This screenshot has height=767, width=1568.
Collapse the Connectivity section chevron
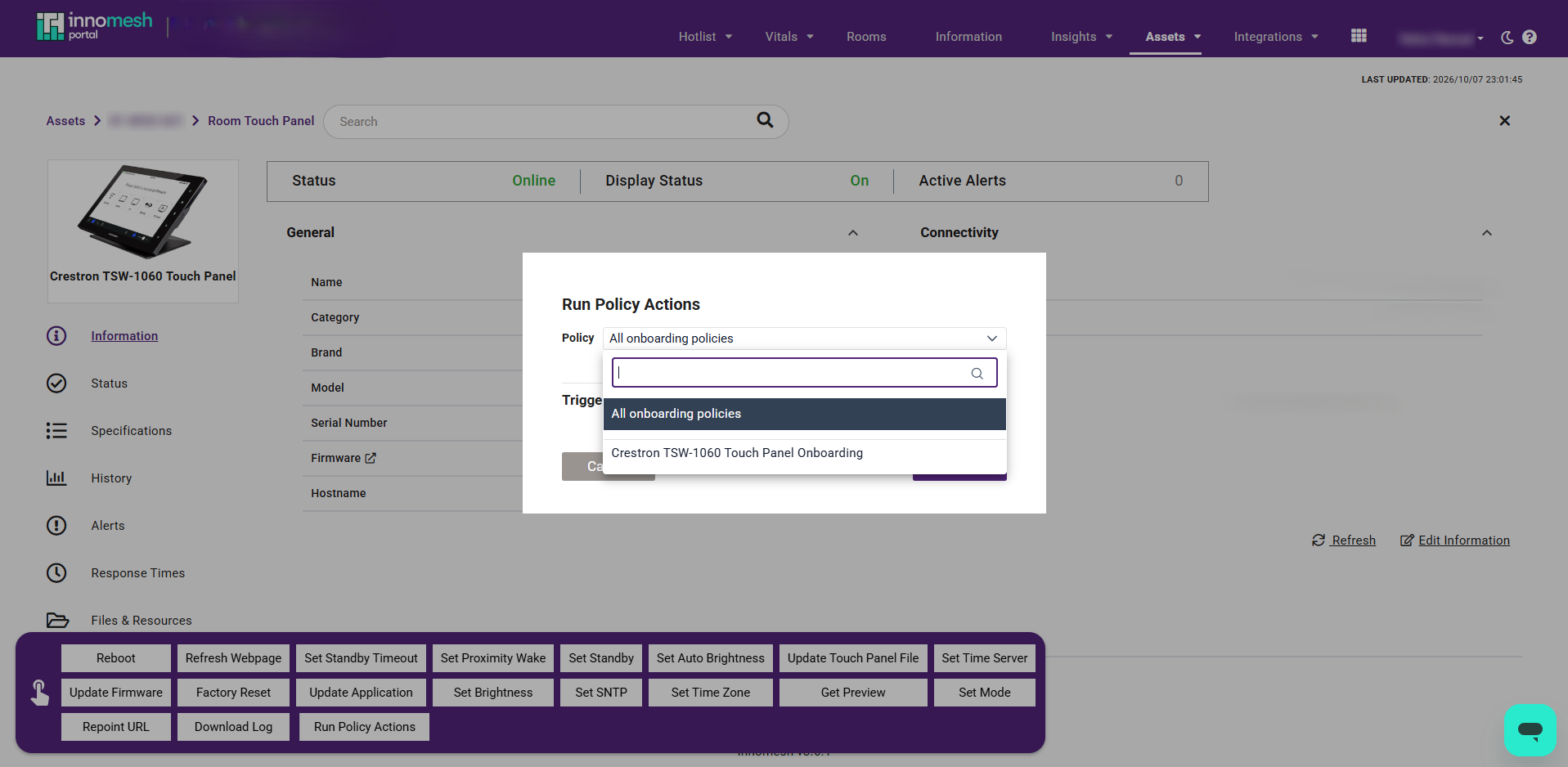pos(1487,233)
